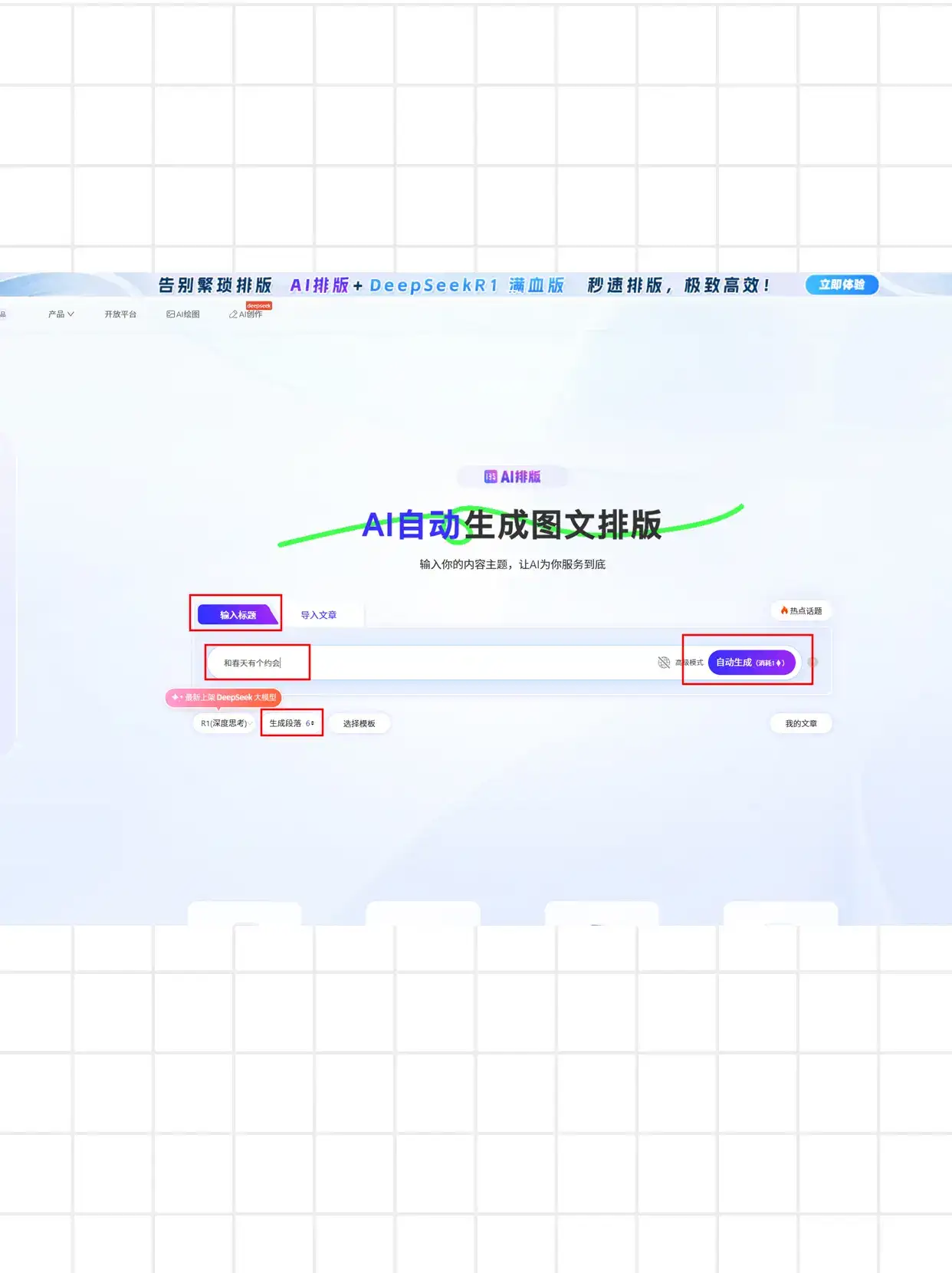Open the AI绘图 nav item

click(x=183, y=314)
